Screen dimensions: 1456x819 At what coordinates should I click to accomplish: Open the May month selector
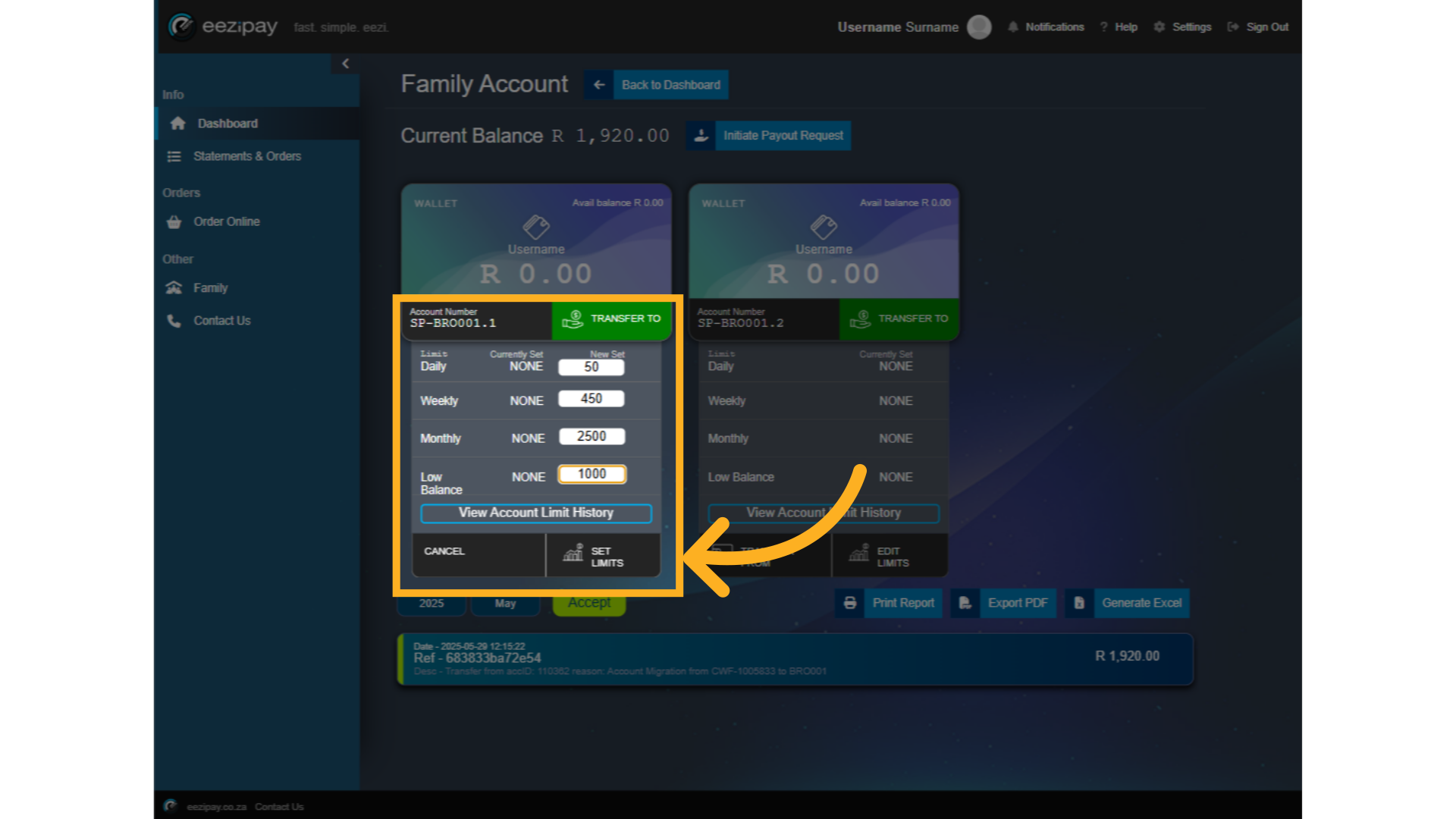505,603
